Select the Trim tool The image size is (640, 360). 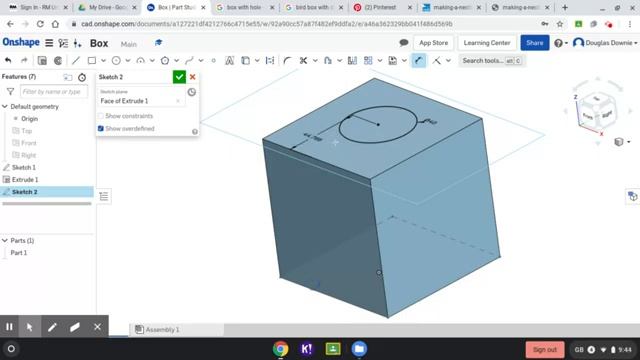coord(303,60)
